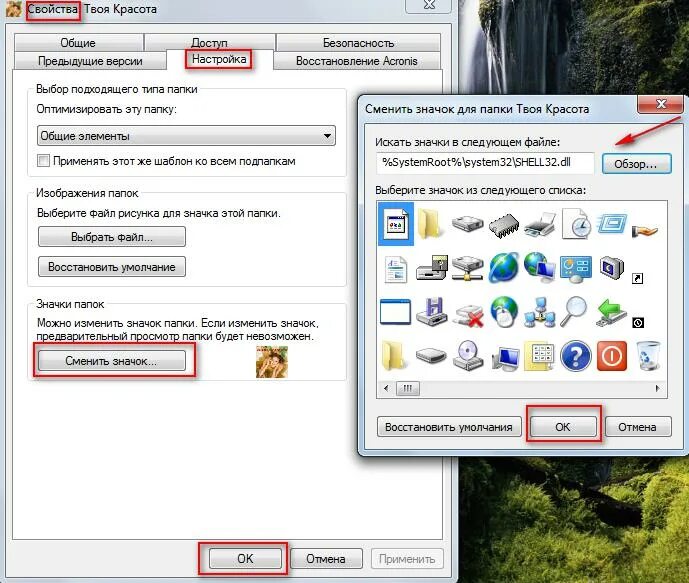Select the small shortcut arrow icon
The width and height of the screenshot is (689, 583).
(x=638, y=278)
